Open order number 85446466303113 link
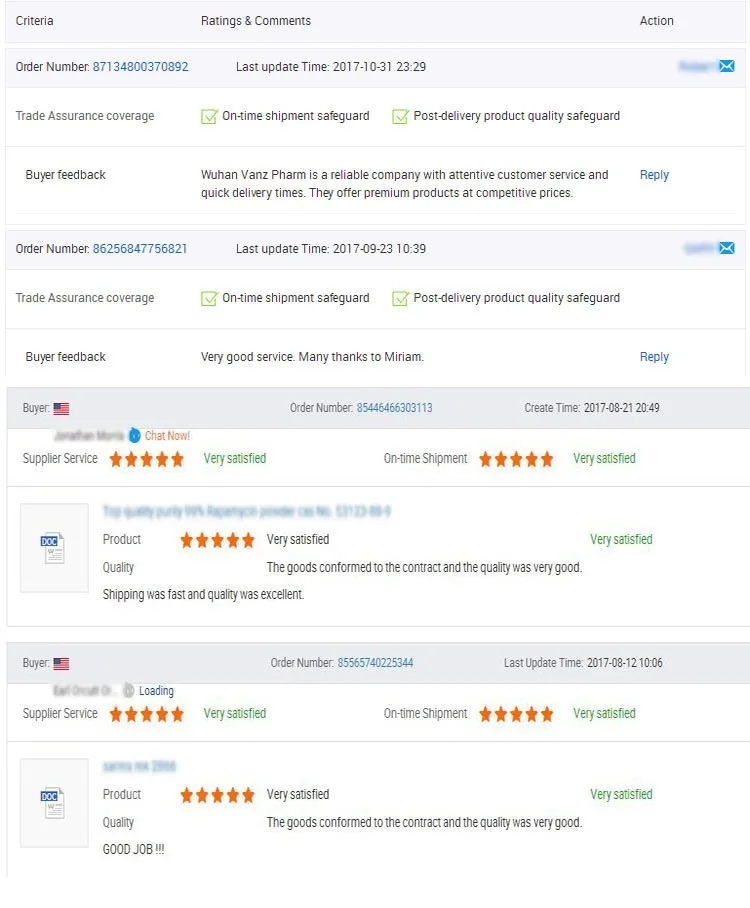 (394, 408)
